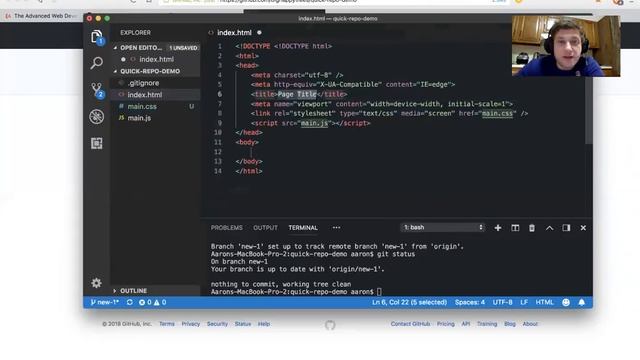Screen dimensions: 640x360
Task: Open Contact GitHub footer link
Action: [x=410, y=324]
